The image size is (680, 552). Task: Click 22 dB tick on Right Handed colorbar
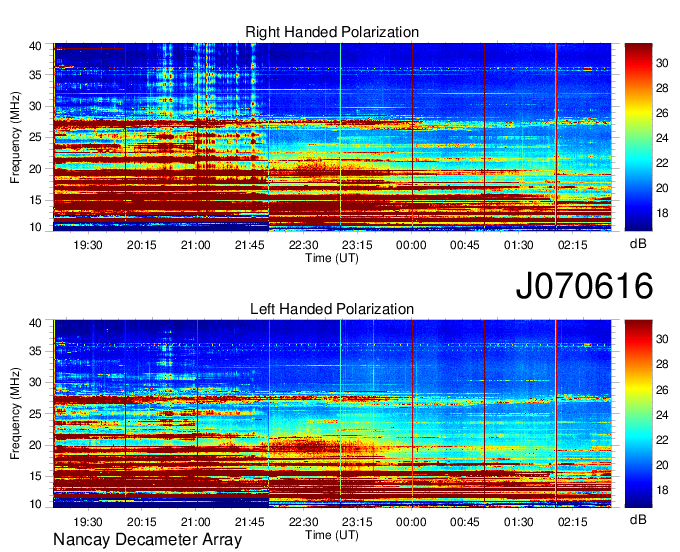[662, 163]
